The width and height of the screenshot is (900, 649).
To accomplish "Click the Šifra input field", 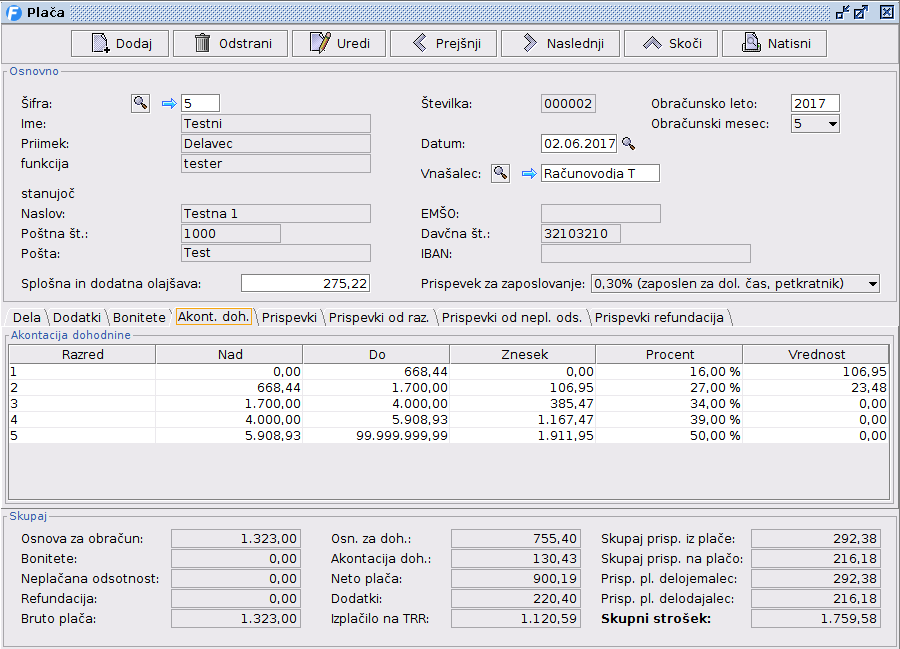I will click(200, 103).
